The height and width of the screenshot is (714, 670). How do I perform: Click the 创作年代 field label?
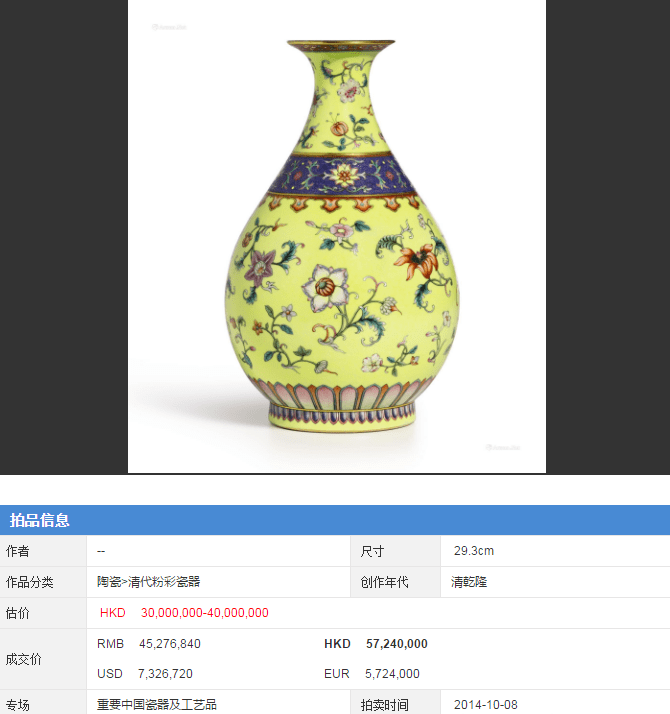[x=384, y=581]
